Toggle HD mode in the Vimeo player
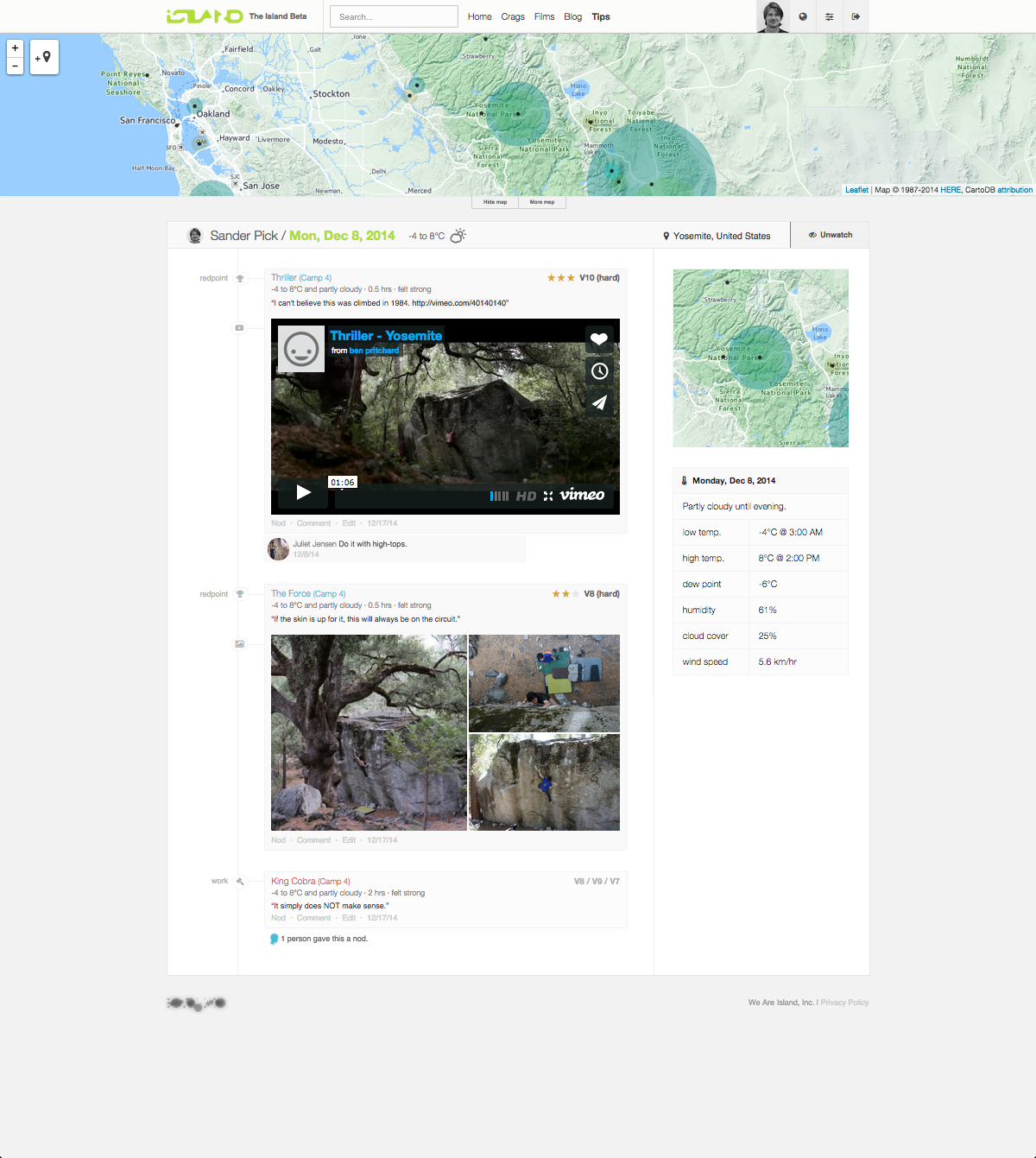 click(525, 496)
